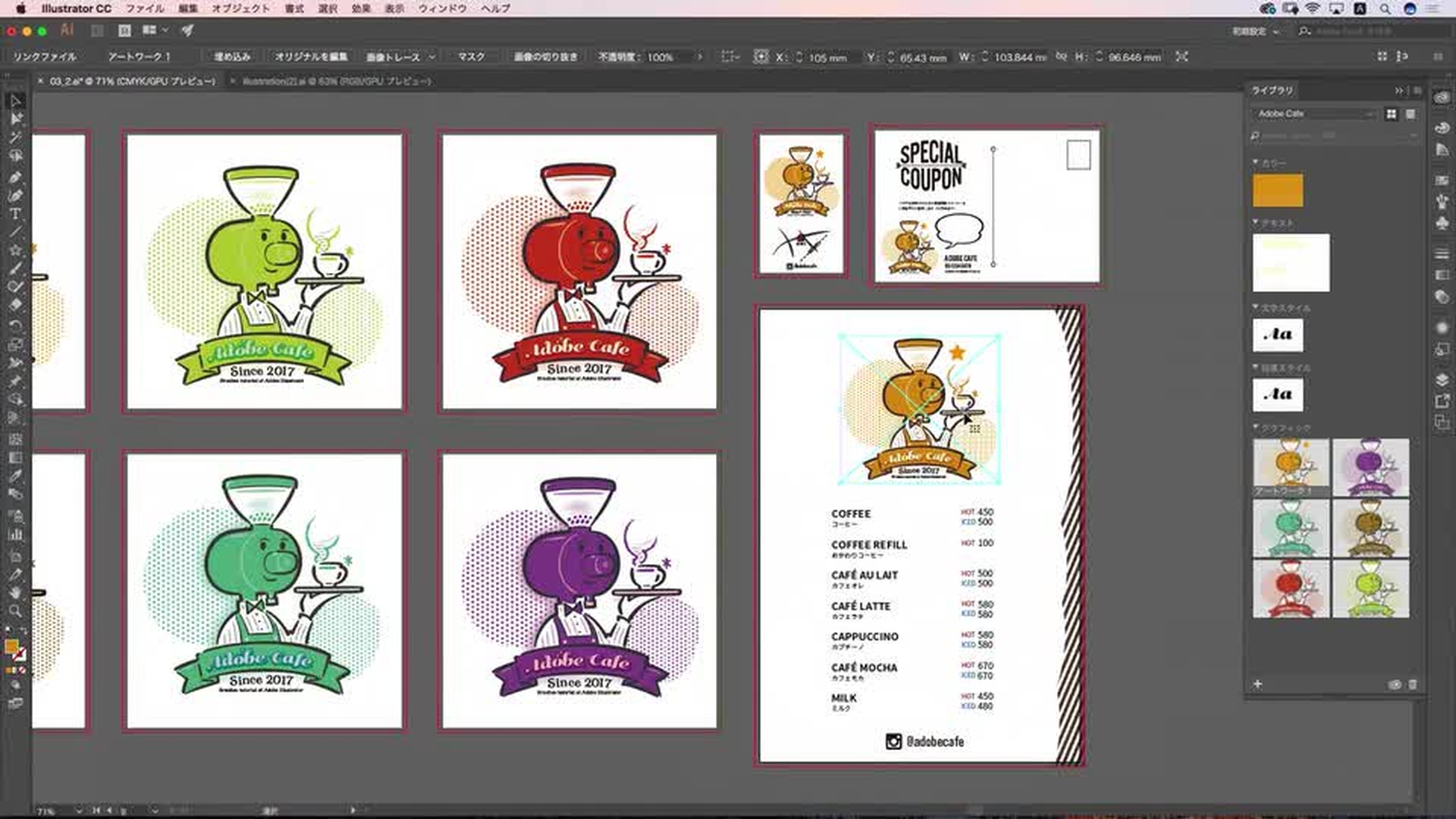1456x819 pixels.
Task: Switch Library panel to list view
Action: coord(1410,114)
